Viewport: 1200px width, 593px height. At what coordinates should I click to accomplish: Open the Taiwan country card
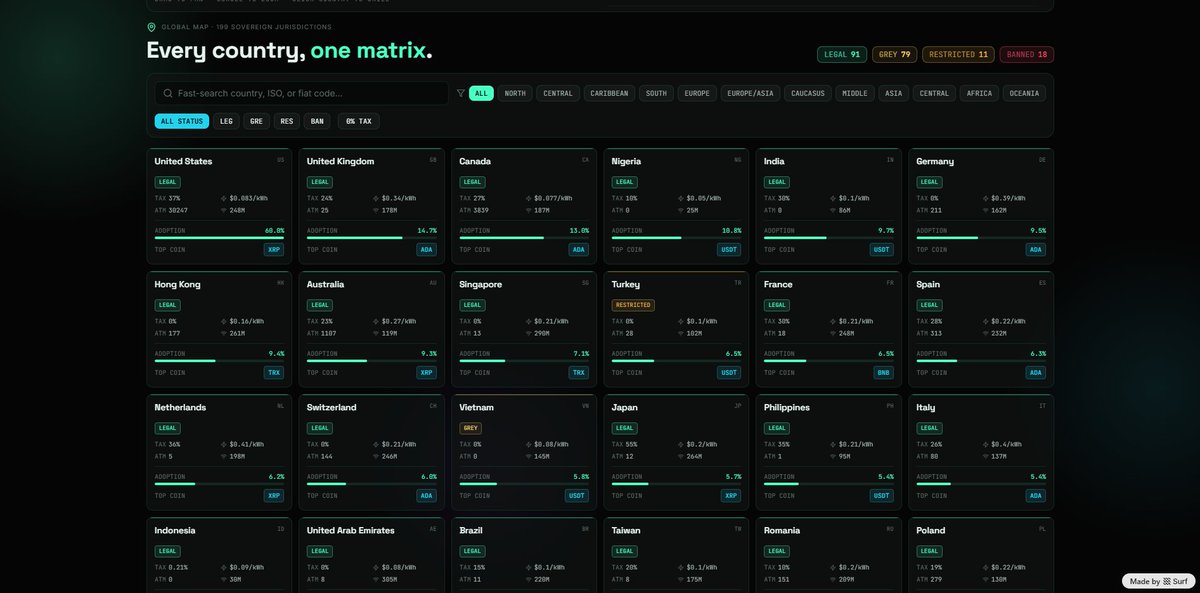tap(676, 555)
